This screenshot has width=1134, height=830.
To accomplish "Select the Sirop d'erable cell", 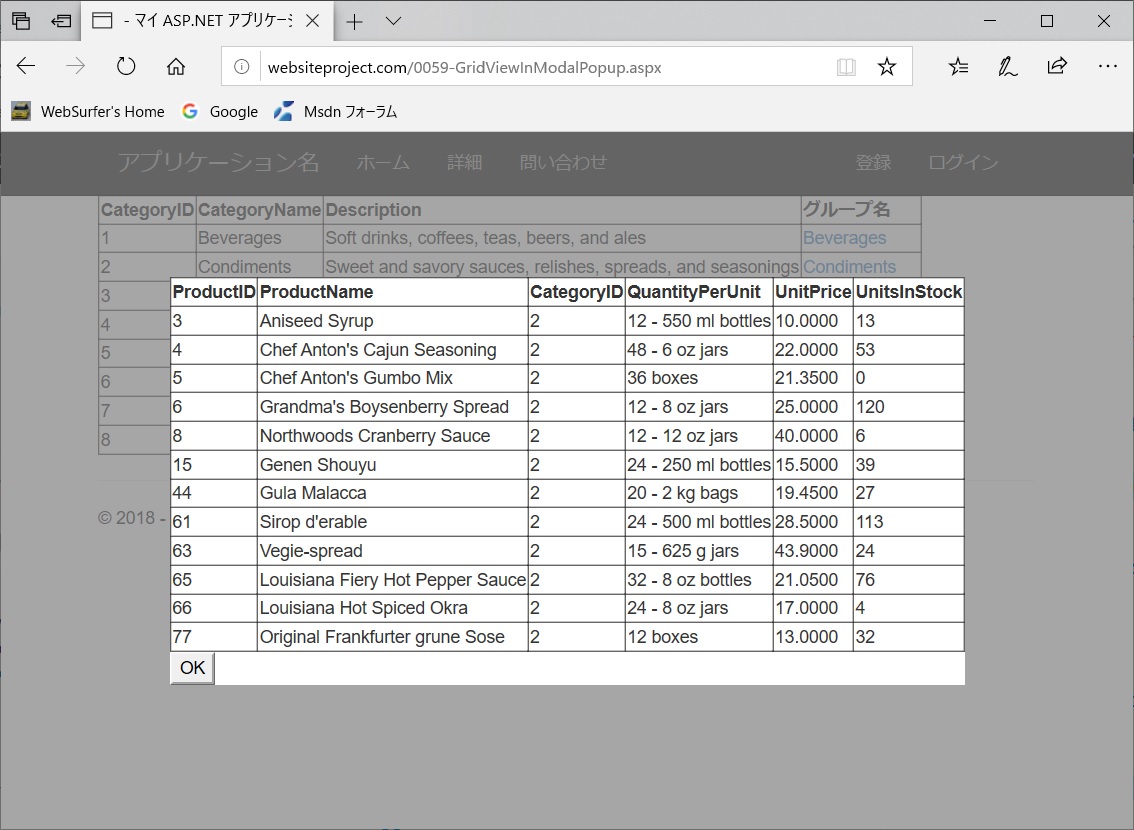I will (393, 522).
